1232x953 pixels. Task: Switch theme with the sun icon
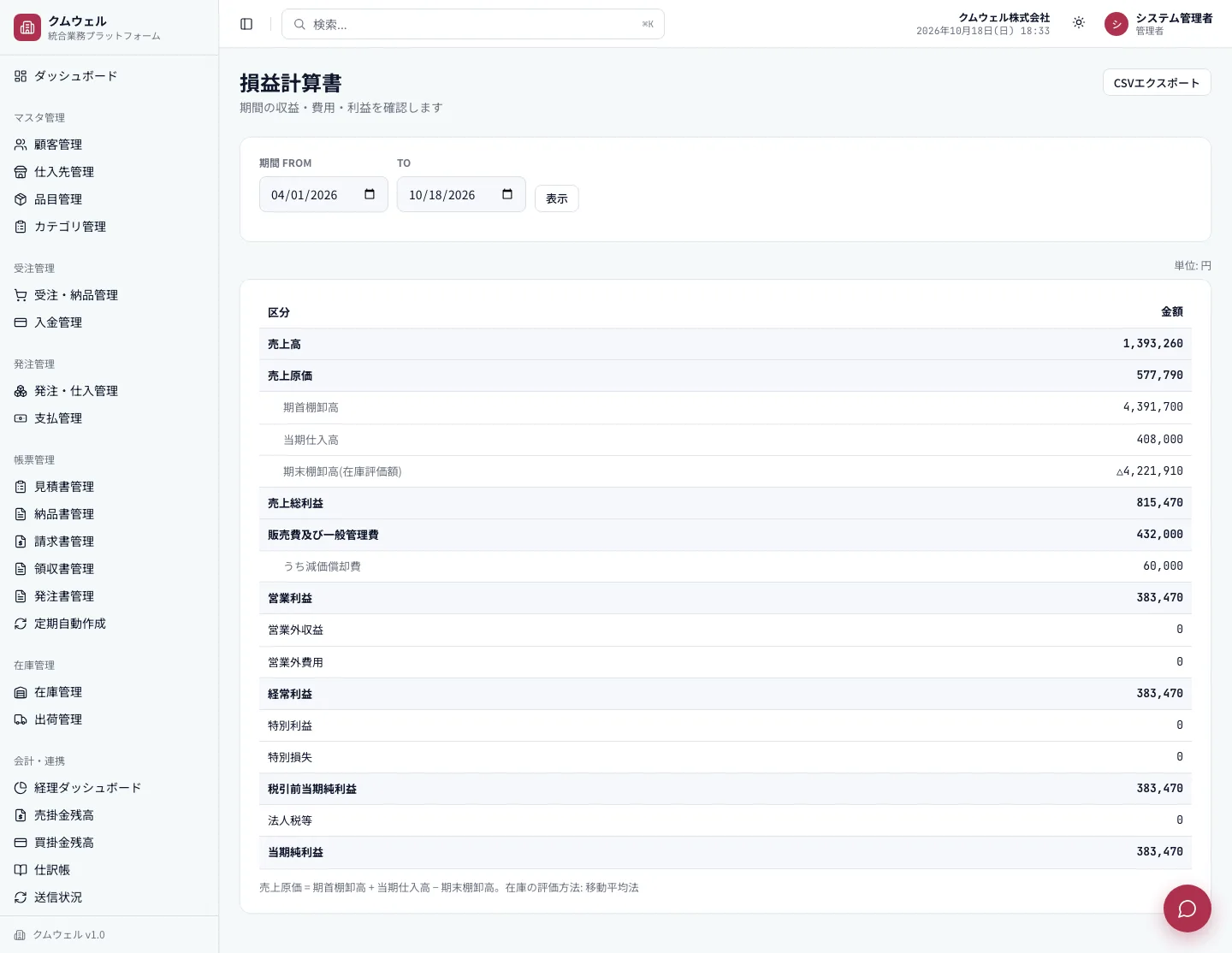(1079, 23)
